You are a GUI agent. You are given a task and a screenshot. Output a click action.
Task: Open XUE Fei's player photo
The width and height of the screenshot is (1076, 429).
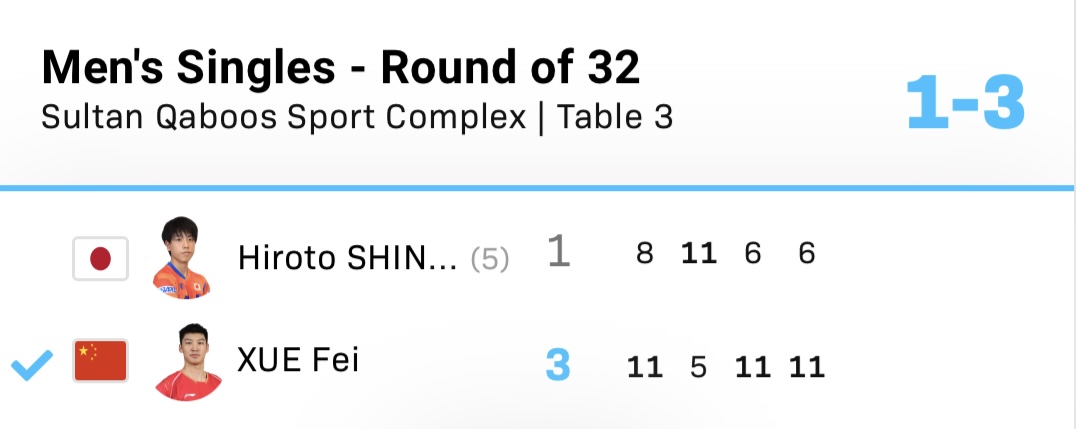tap(188, 362)
